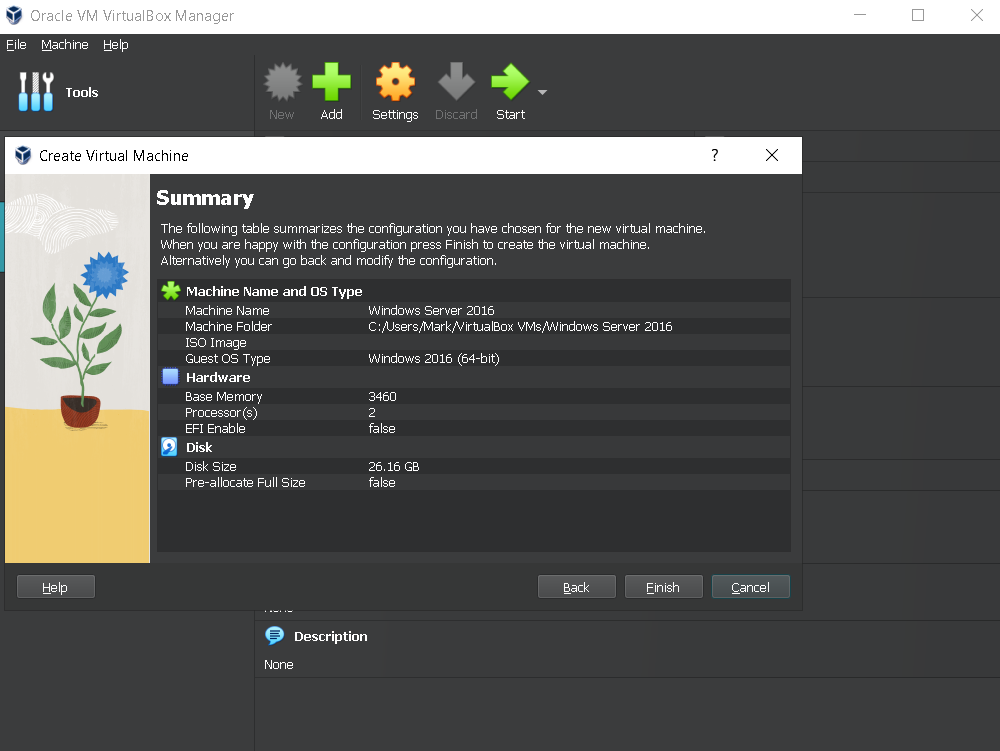The width and height of the screenshot is (1000, 751).
Task: Click the ISO Image row label
Action: click(216, 342)
